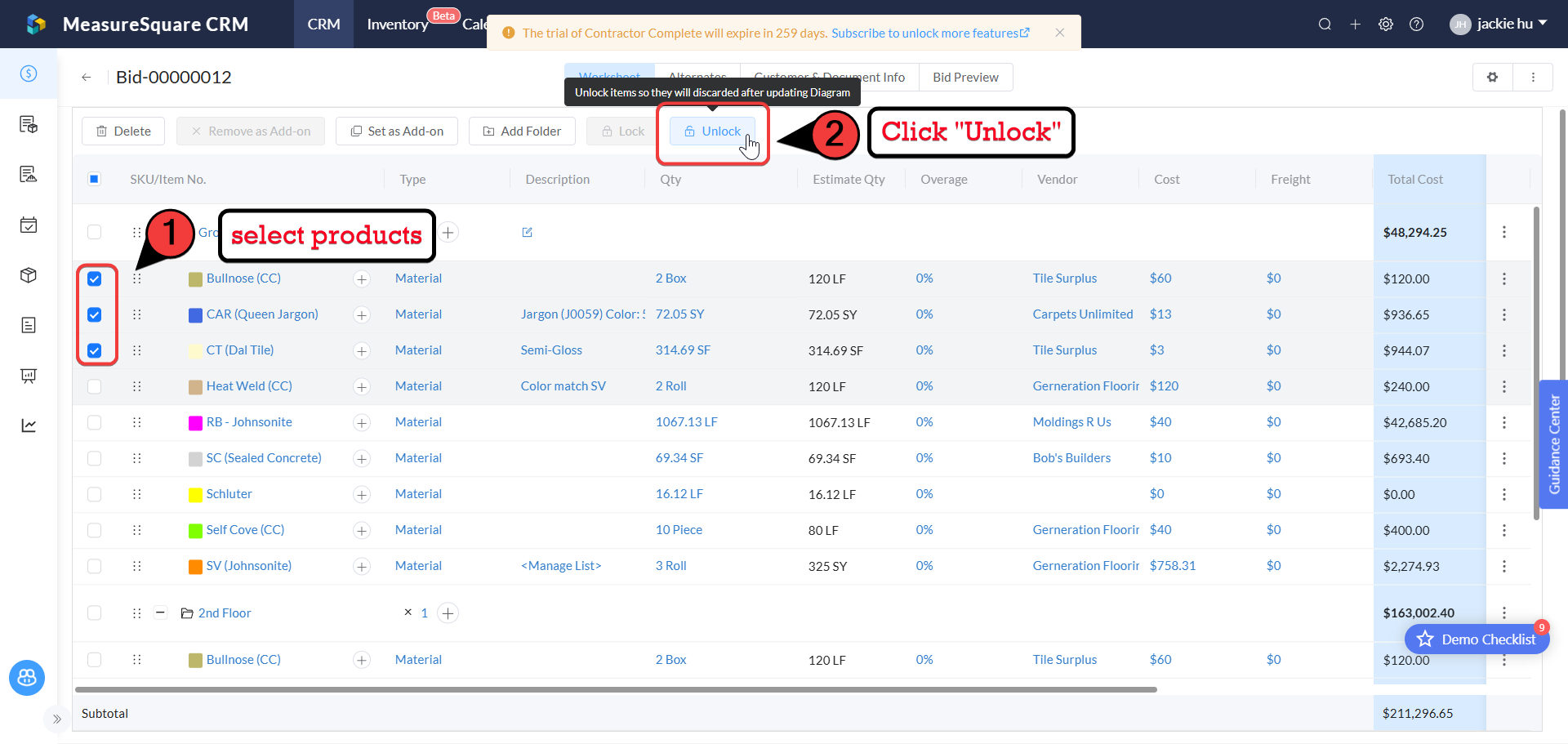
Task: Open row menu for SV (Johnsonite)
Action: point(1504,567)
